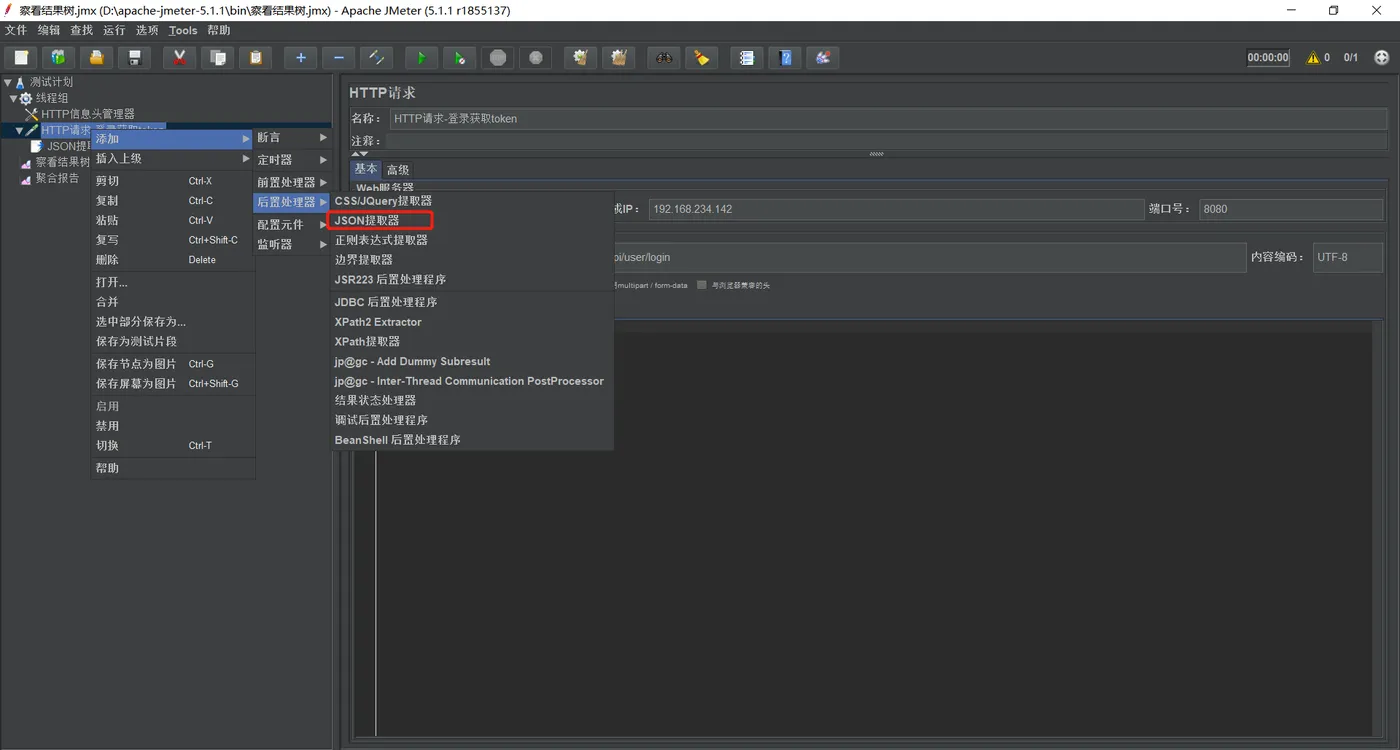Open the Templates toolbar icon

coord(59,58)
